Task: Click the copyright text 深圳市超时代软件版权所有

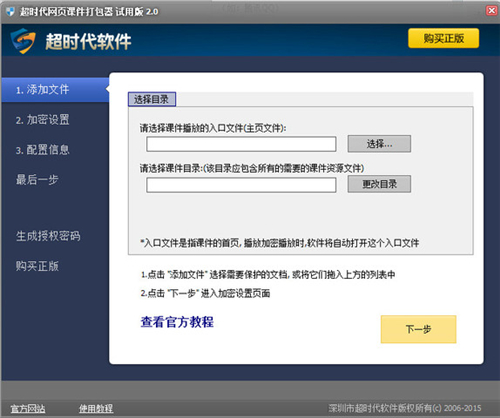Action: tap(405, 408)
